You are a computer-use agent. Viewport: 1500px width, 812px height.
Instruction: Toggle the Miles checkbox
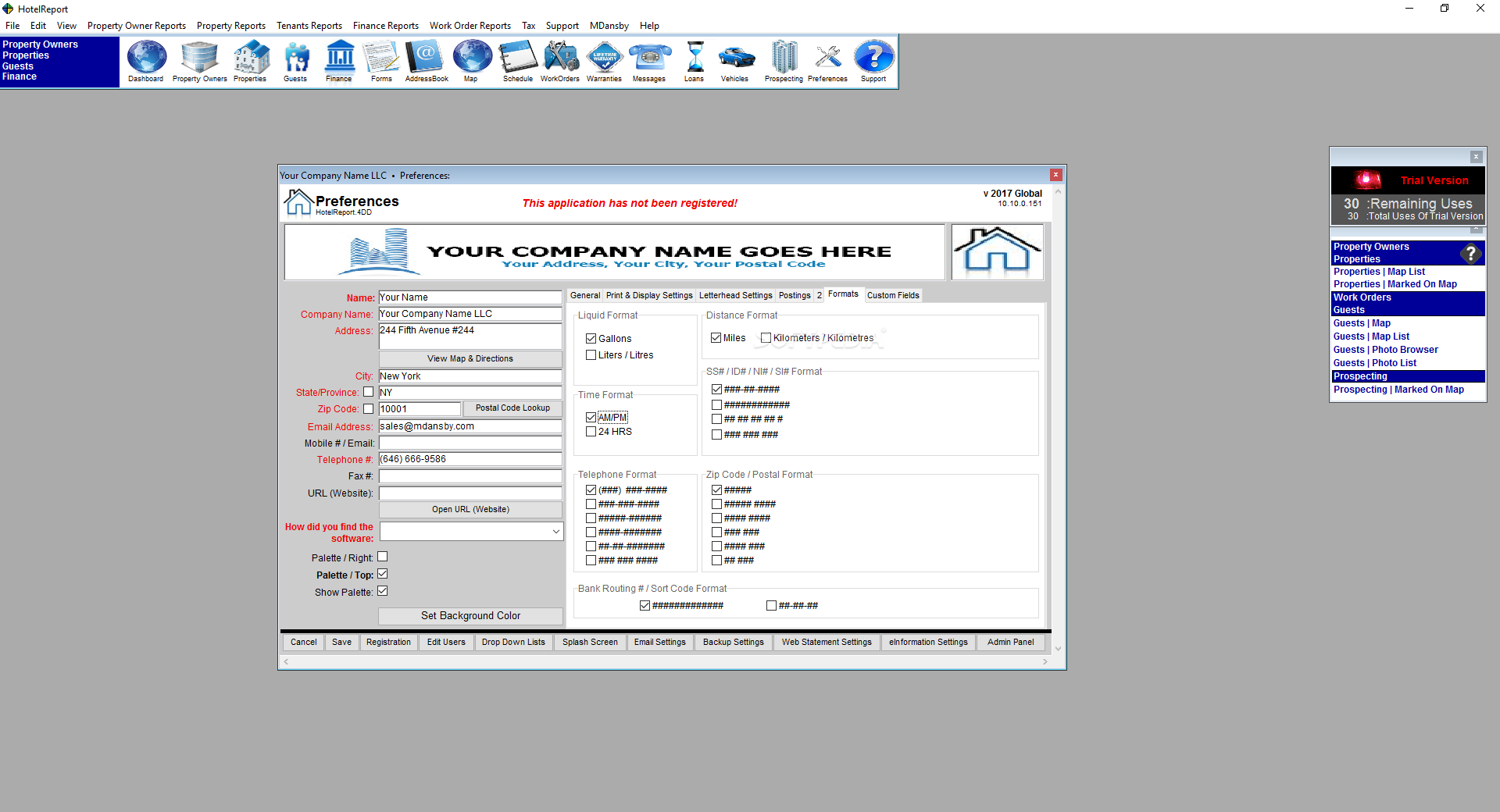pos(716,338)
